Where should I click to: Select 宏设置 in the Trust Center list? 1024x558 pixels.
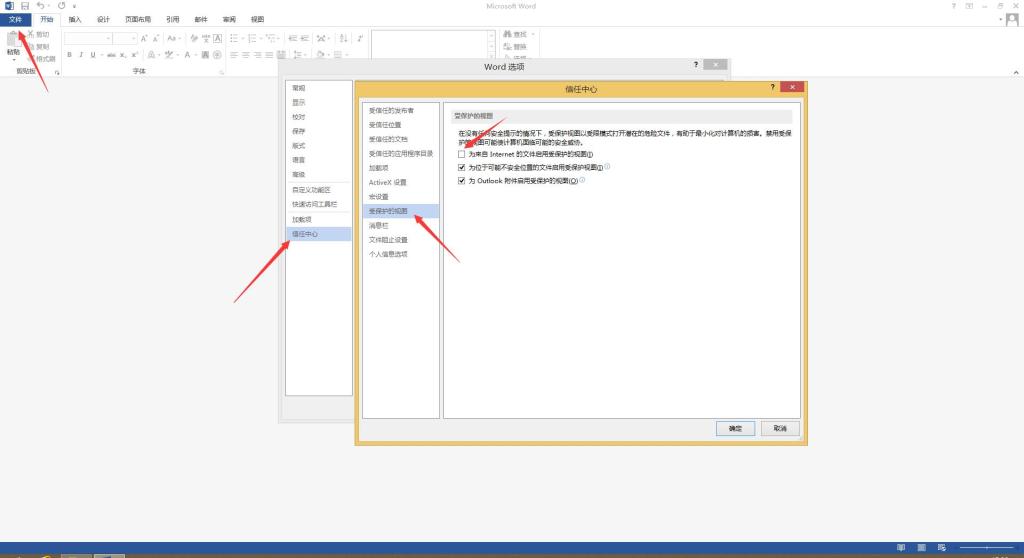point(379,197)
